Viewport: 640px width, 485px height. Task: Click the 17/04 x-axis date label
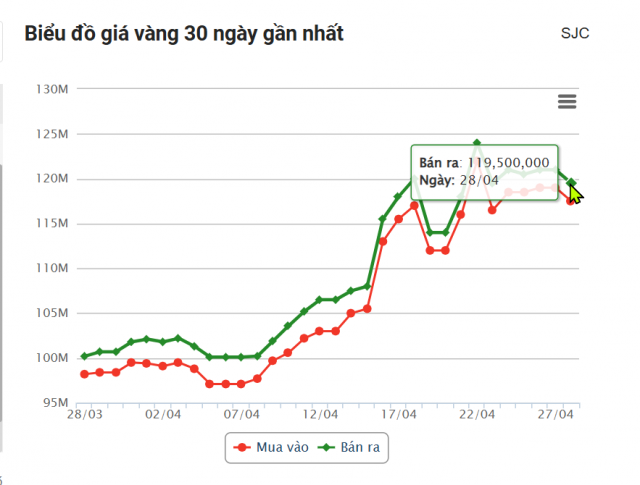(398, 414)
